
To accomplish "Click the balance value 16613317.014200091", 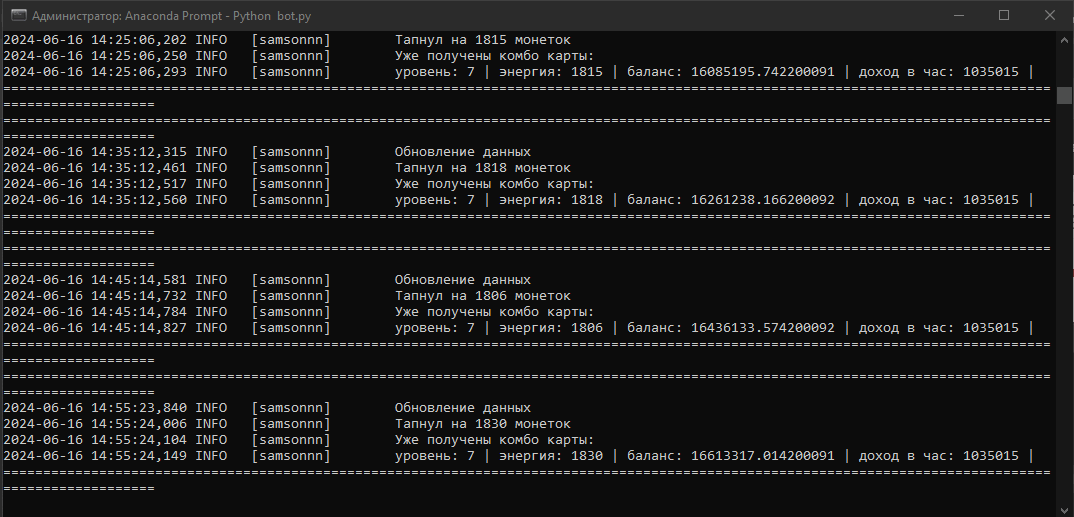I will pyautogui.click(x=762, y=456).
